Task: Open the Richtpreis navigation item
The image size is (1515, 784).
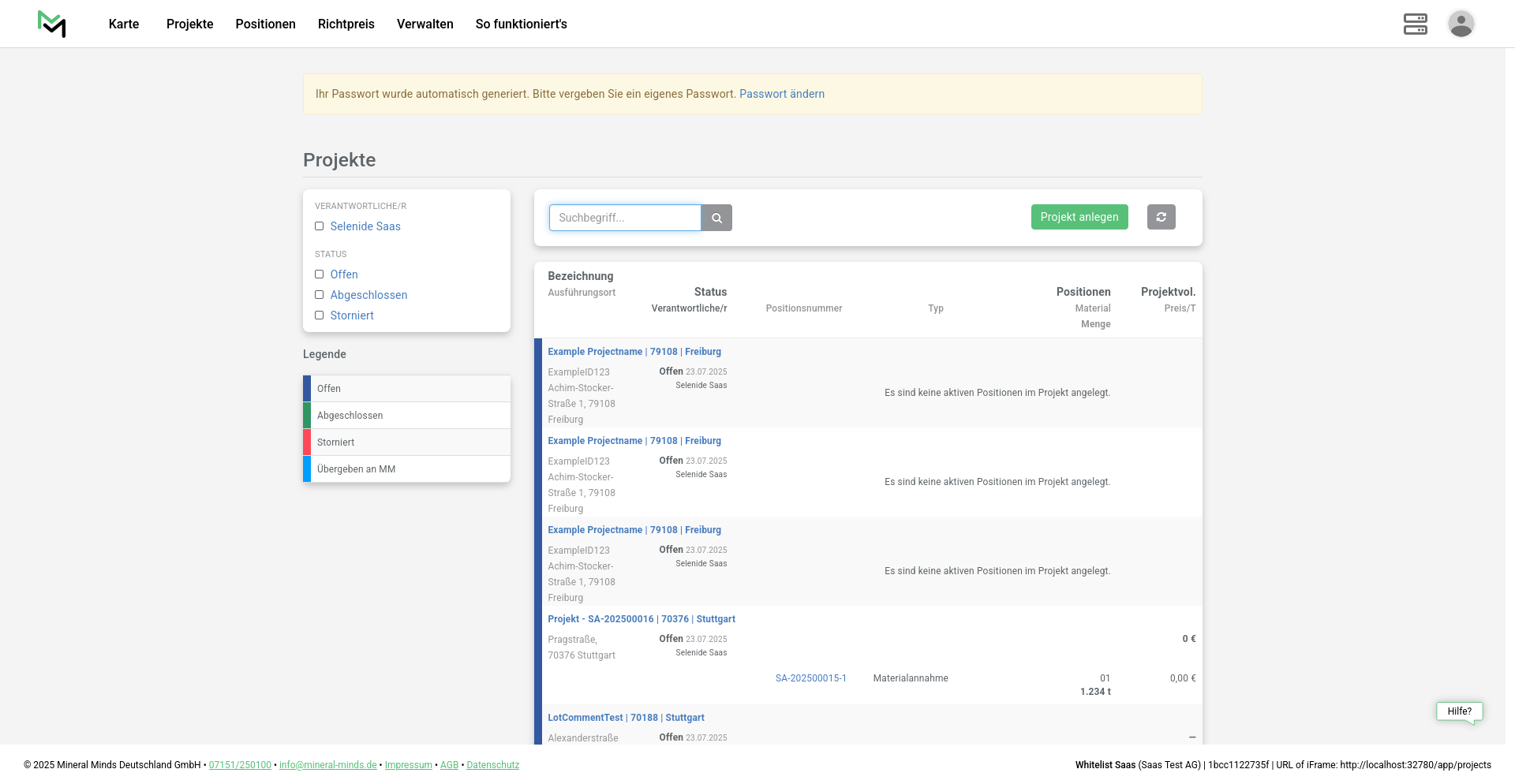Action: coord(346,24)
